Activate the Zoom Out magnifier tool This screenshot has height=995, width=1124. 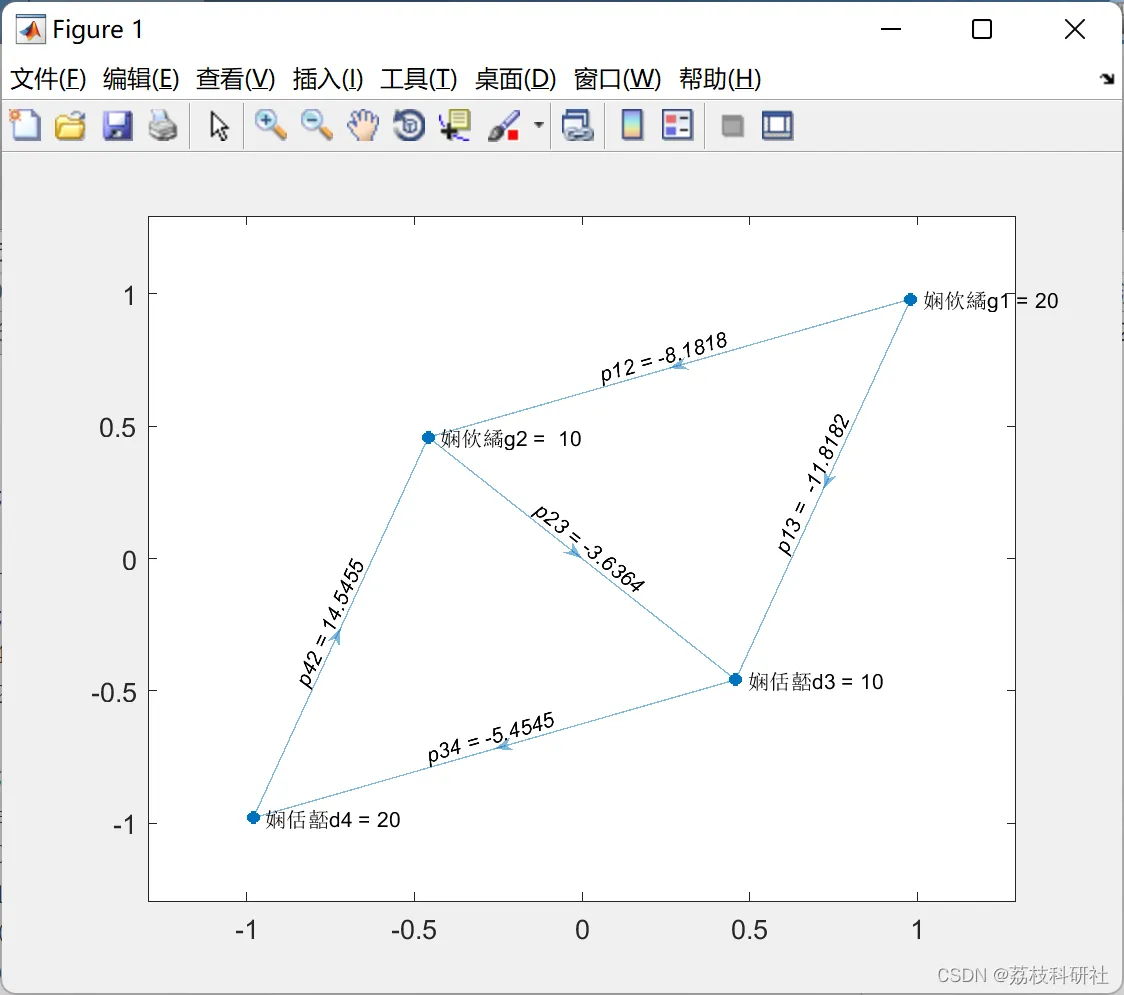pos(316,125)
